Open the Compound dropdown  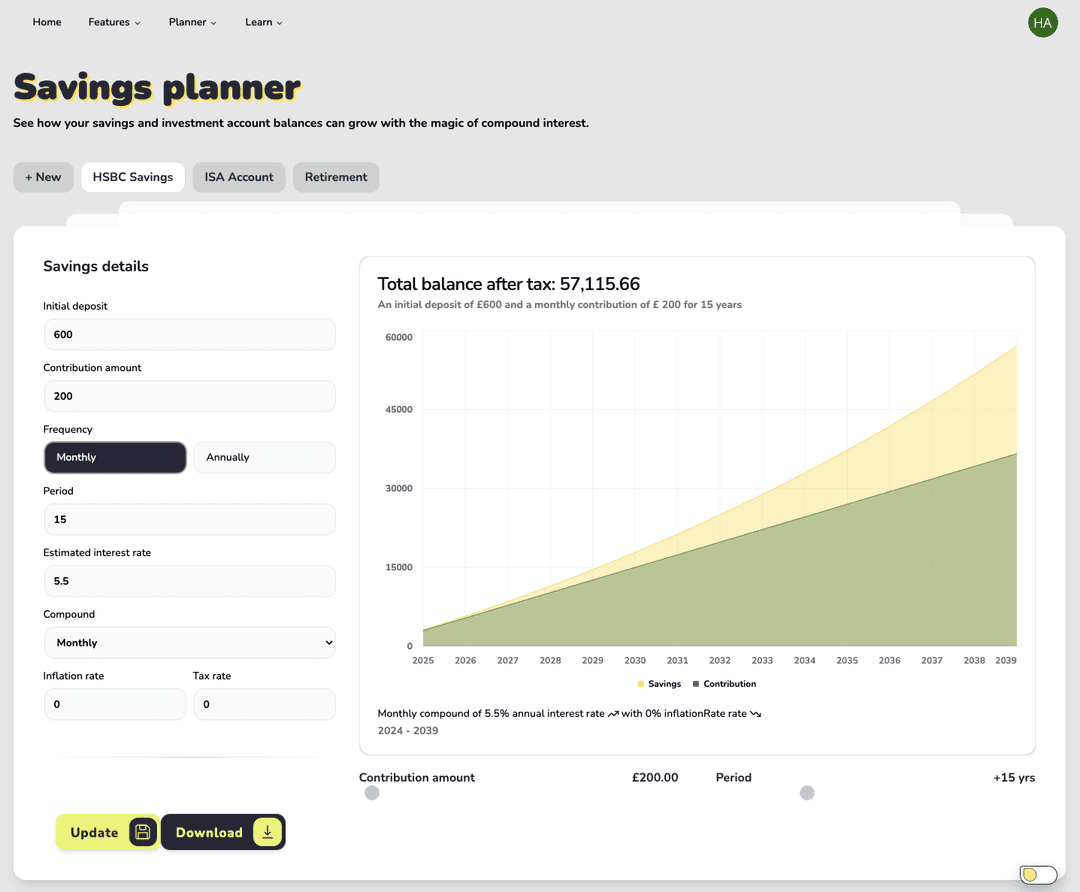tap(189, 643)
